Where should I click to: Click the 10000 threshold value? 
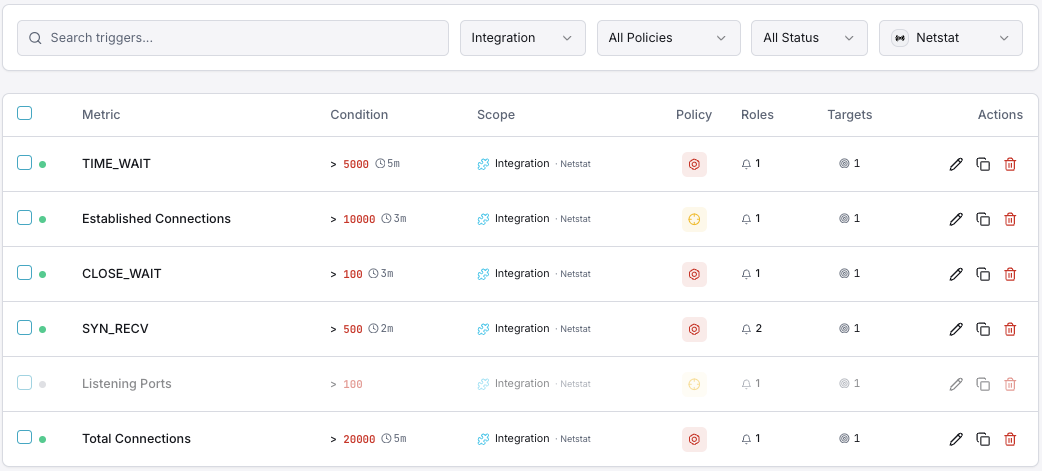(x=359, y=219)
